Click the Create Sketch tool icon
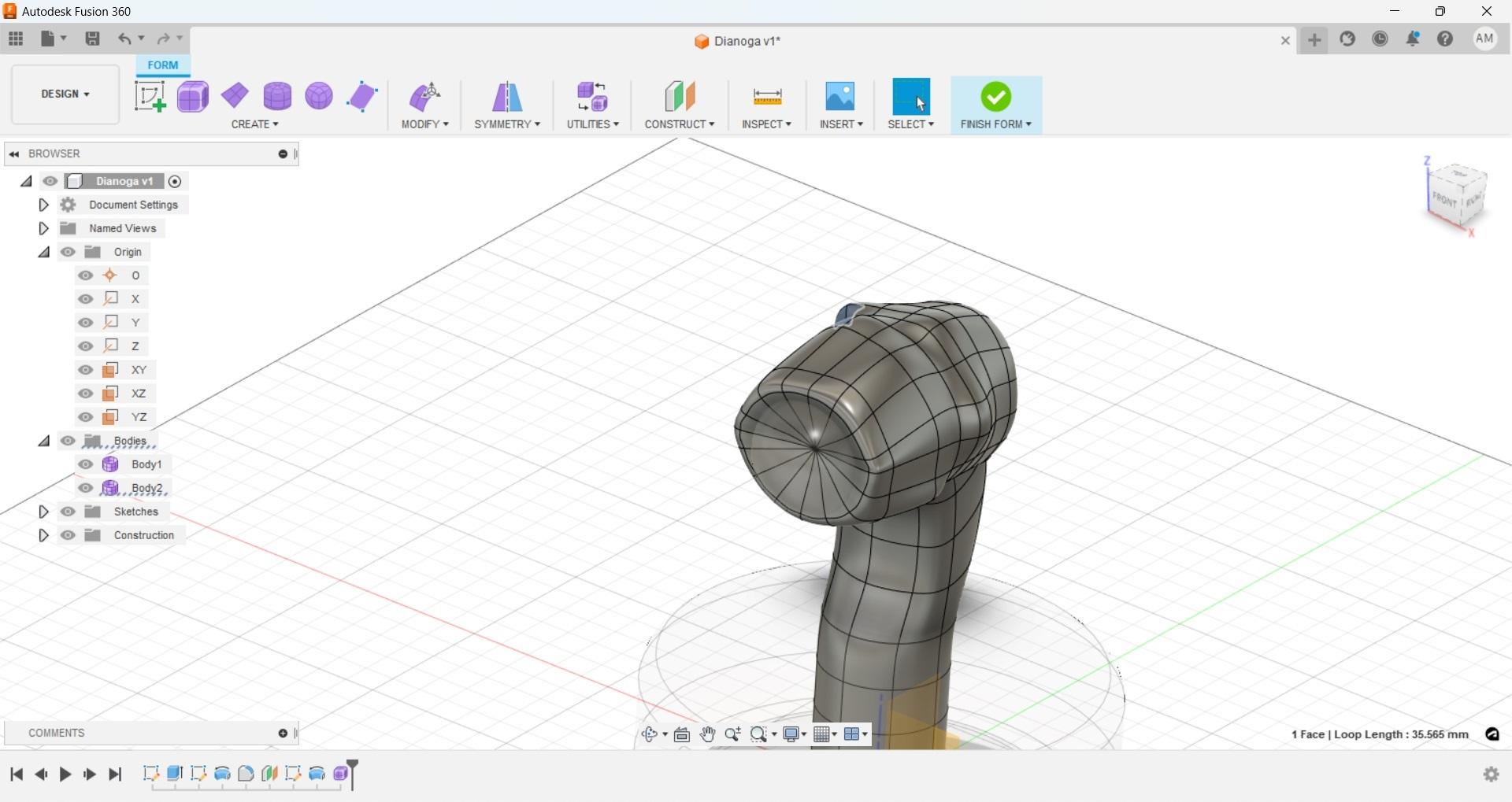 (150, 97)
